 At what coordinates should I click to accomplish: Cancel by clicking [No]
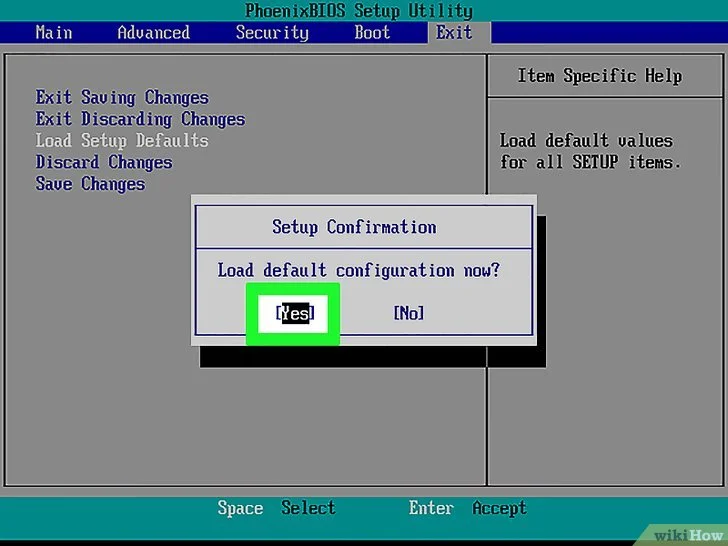pyautogui.click(x=408, y=313)
